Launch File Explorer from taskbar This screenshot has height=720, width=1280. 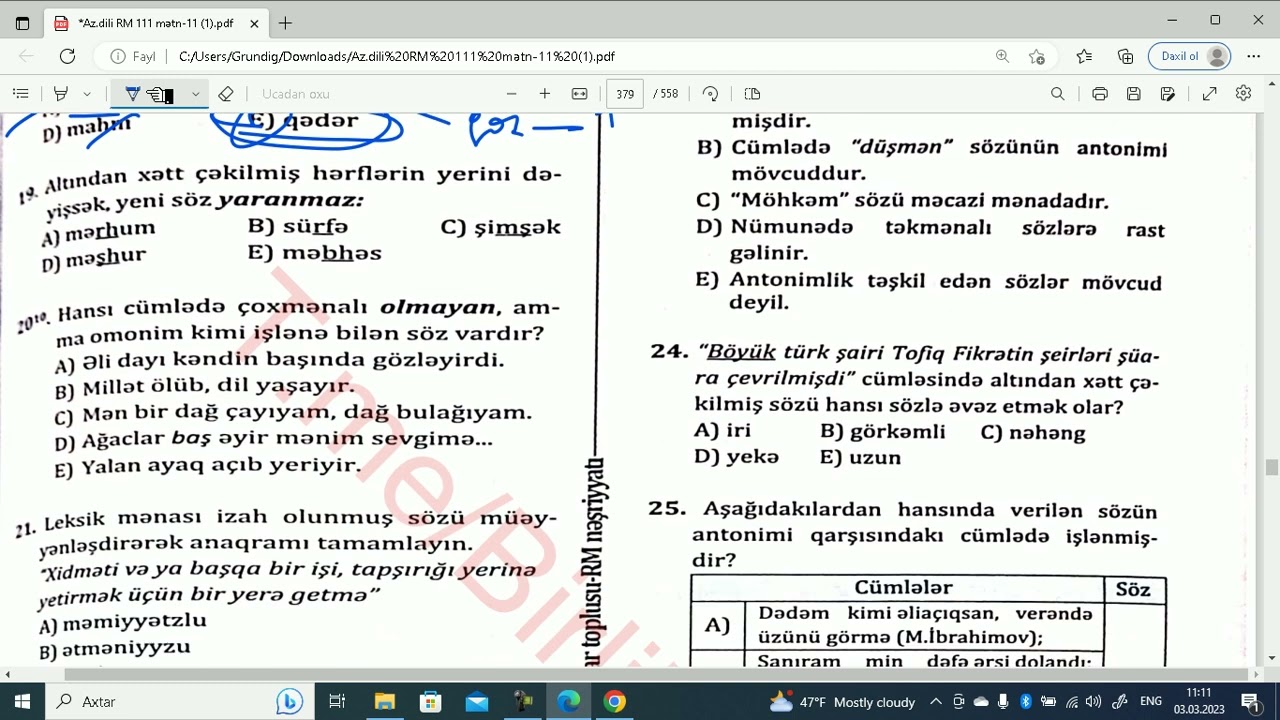(x=385, y=702)
